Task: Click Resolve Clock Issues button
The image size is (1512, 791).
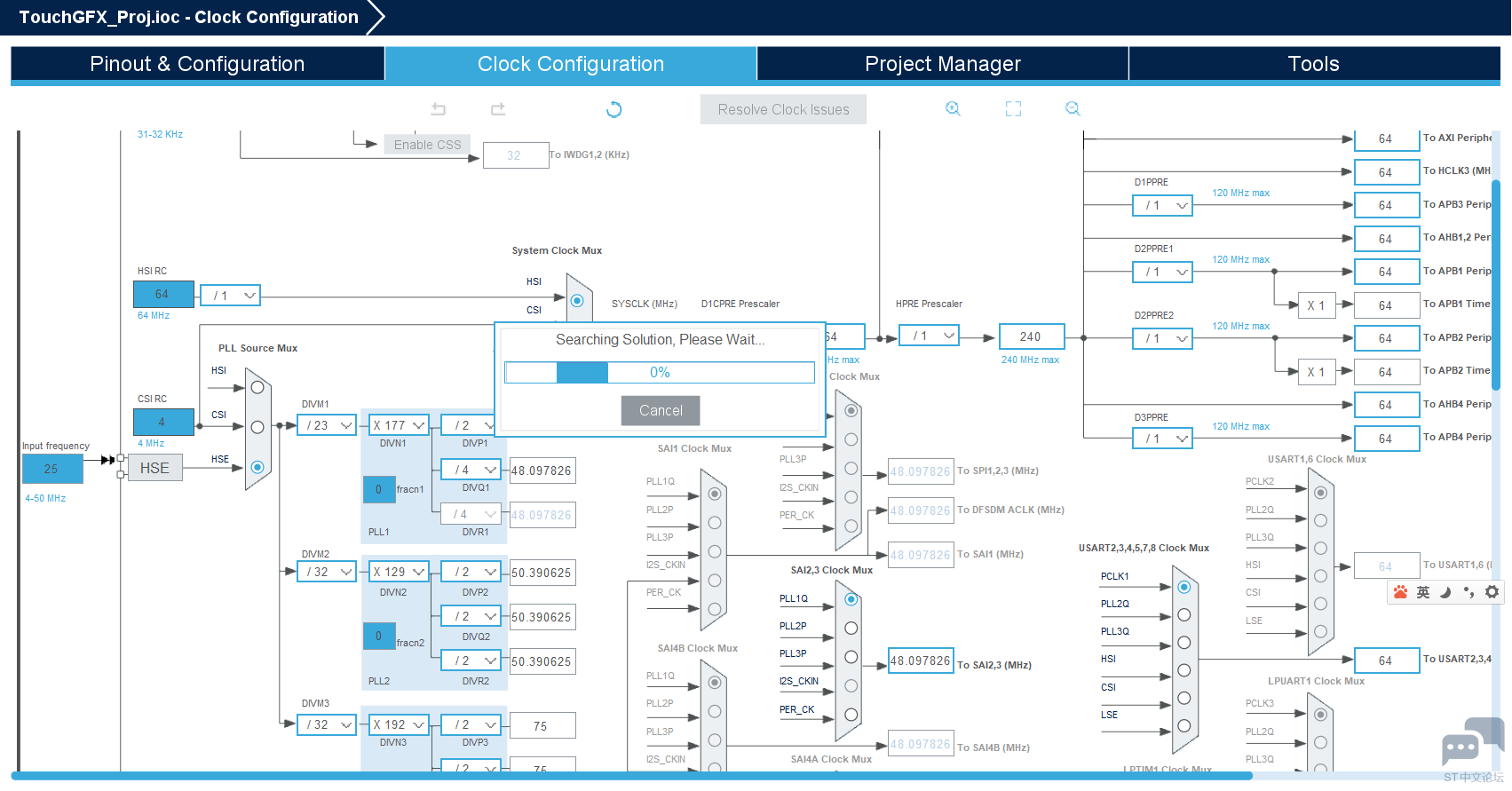Action: coord(783,109)
